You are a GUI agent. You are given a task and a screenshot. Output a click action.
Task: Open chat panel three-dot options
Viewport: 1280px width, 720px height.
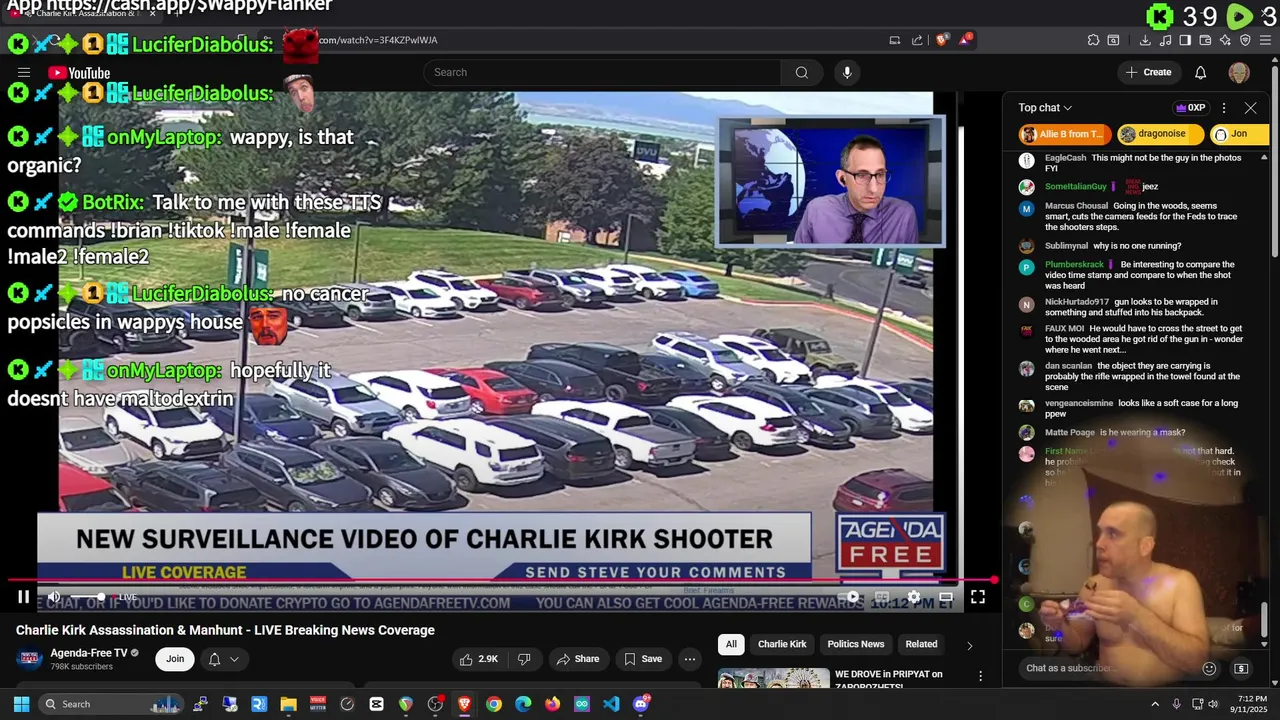[1224, 108]
